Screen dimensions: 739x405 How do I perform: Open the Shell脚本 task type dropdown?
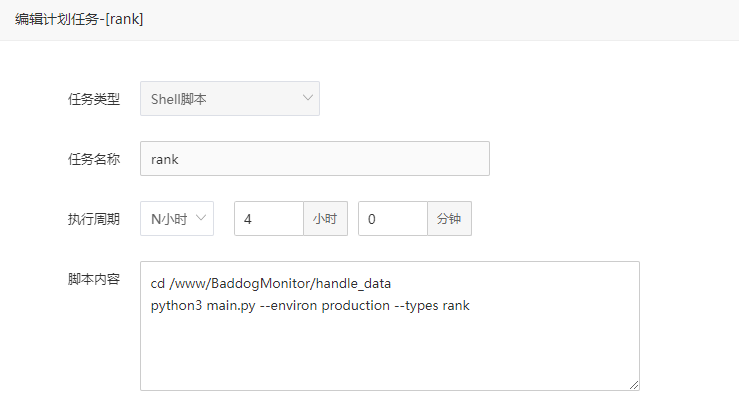coord(230,99)
